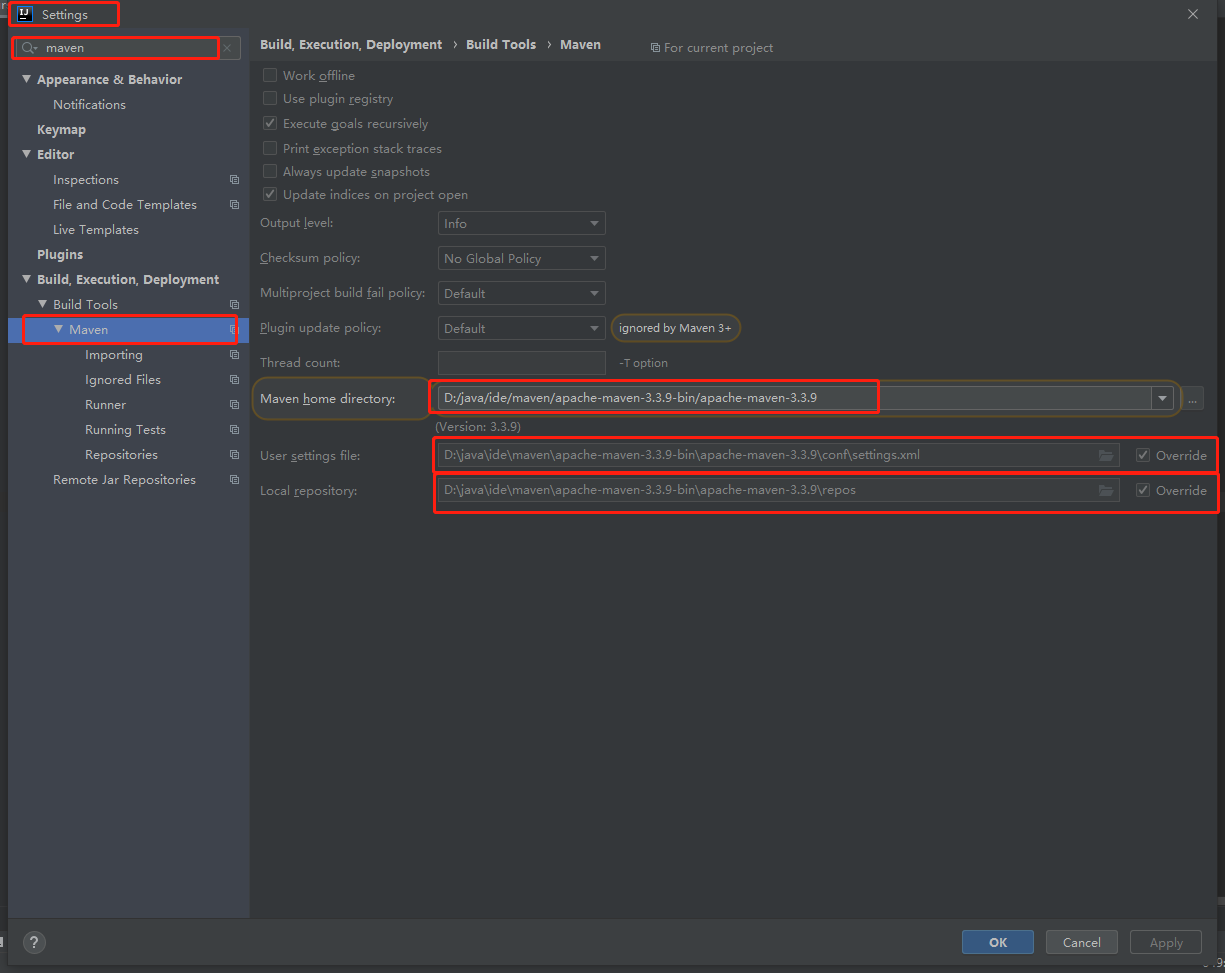Screen dimensions: 1225x973
Task: Open the Inspections settings page
Action: (x=86, y=180)
